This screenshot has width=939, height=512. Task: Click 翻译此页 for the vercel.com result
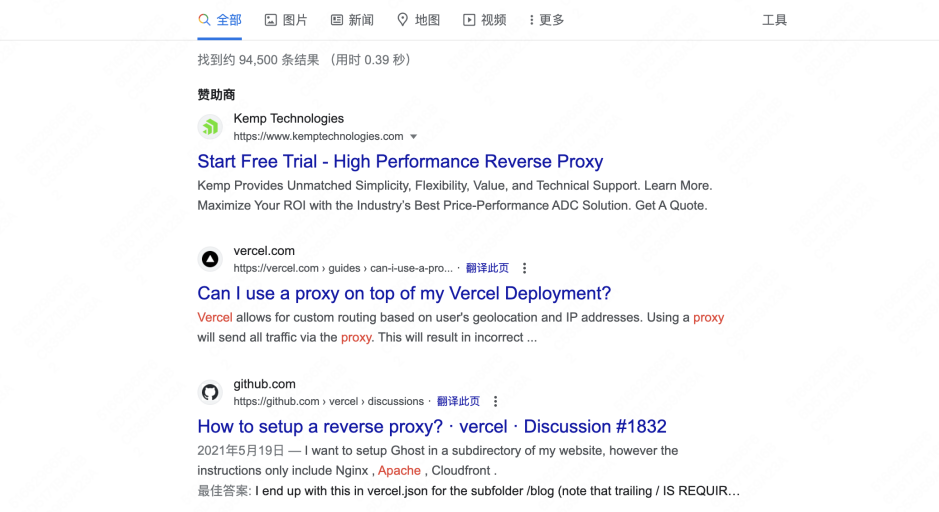487,268
